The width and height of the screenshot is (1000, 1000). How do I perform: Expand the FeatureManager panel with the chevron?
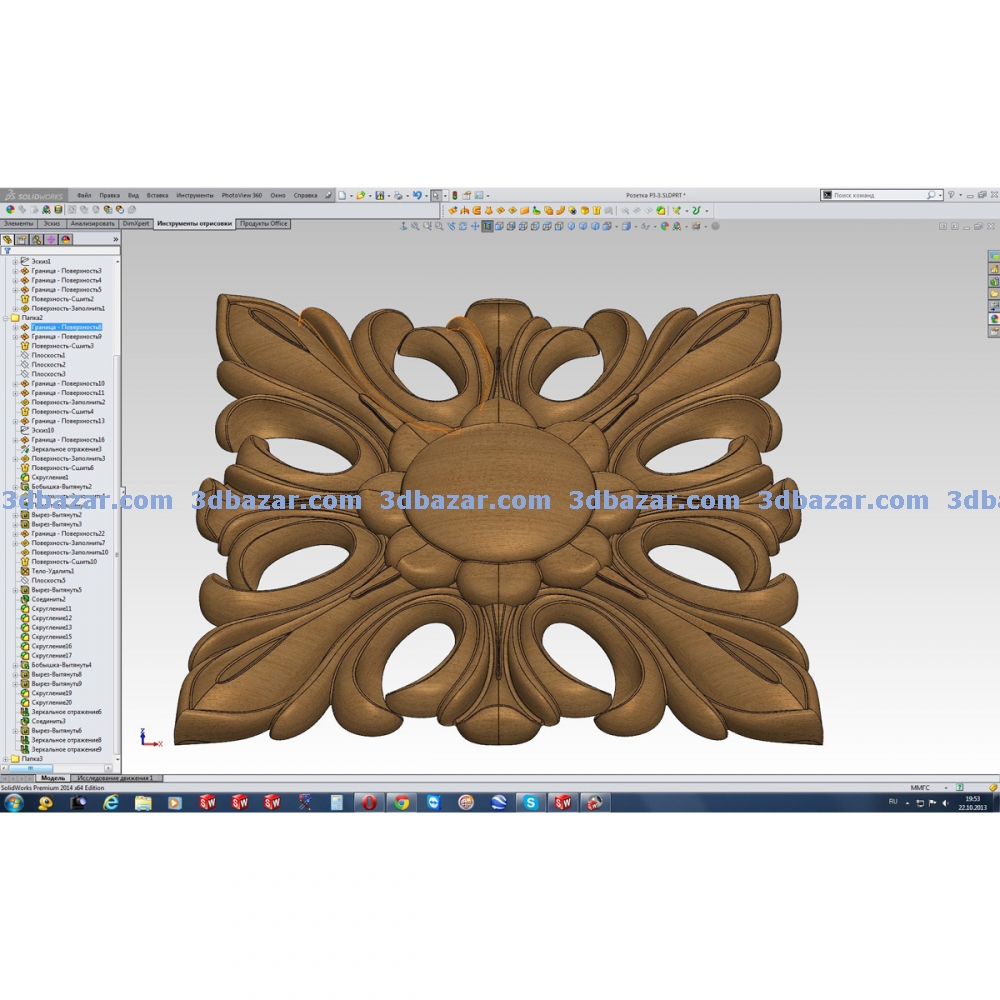[115, 239]
